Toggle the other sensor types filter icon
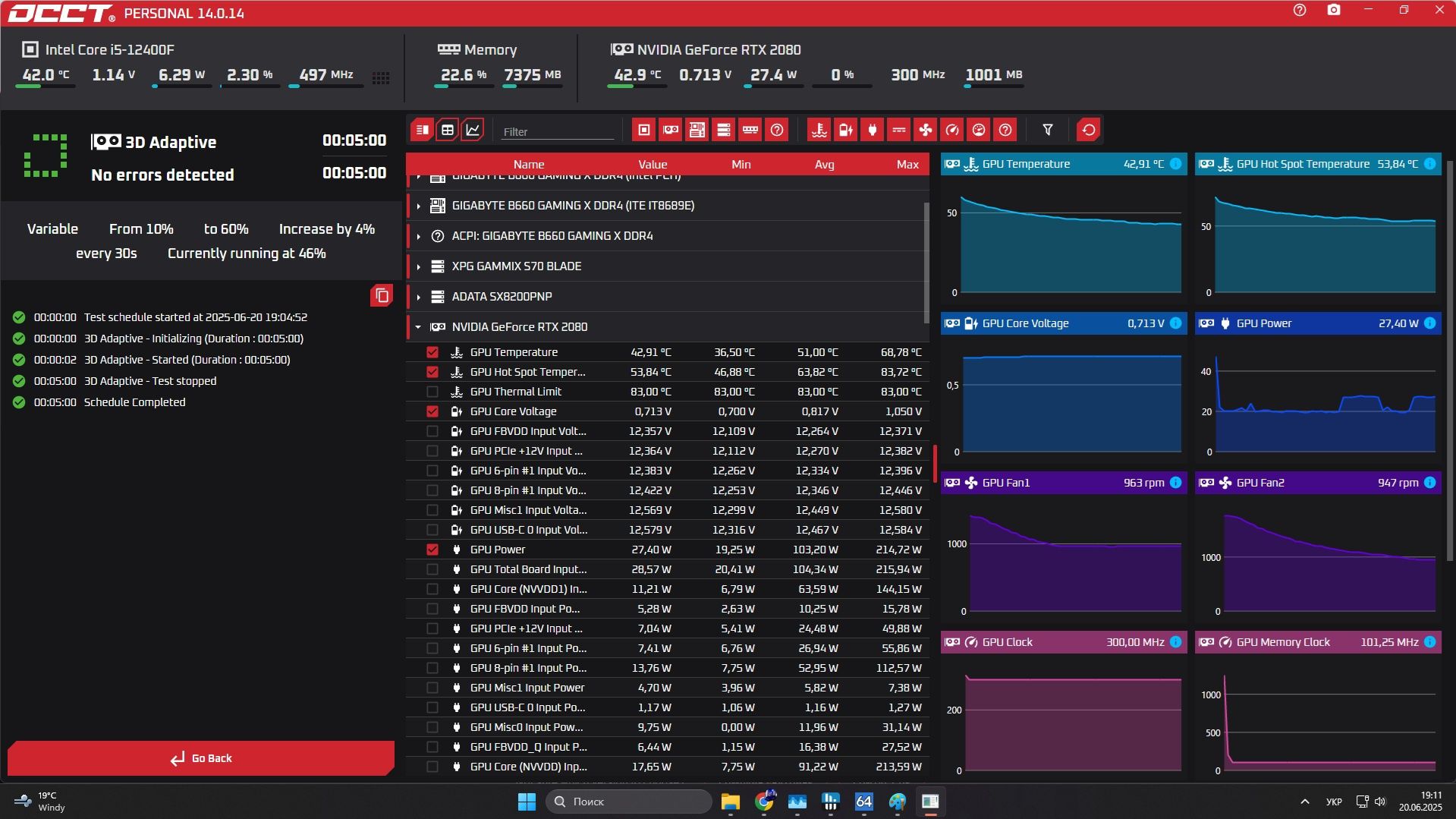 1005,130
